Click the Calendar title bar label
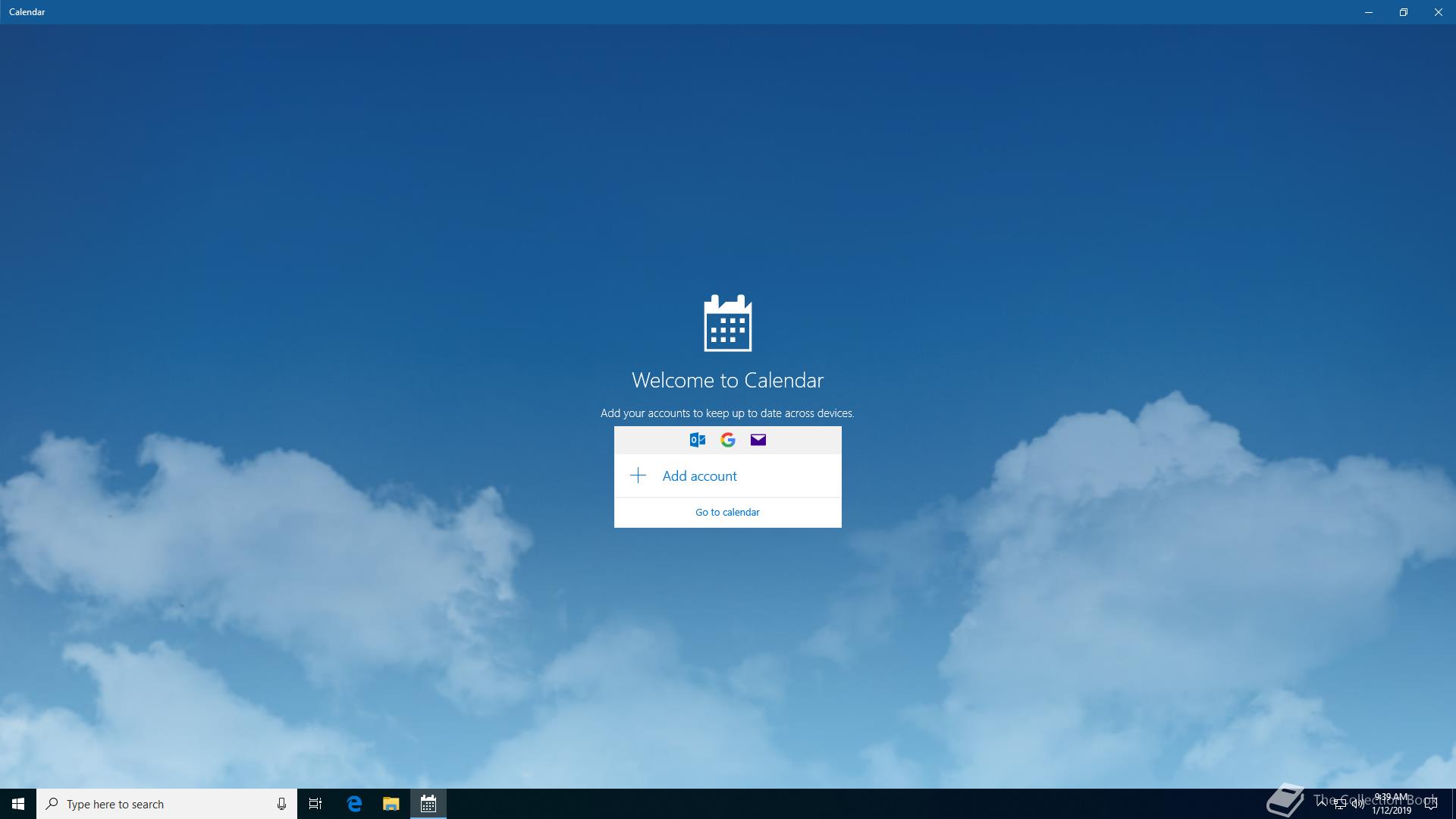Image resolution: width=1456 pixels, height=819 pixels. tap(27, 12)
